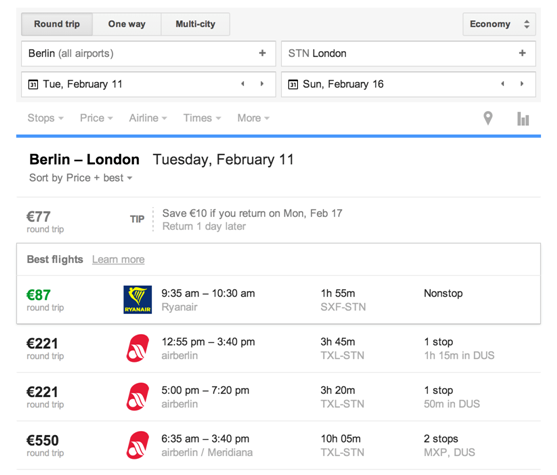Screen dimensions: 557x475
Task: Switch to Multi-city trip type
Action: pos(195,24)
